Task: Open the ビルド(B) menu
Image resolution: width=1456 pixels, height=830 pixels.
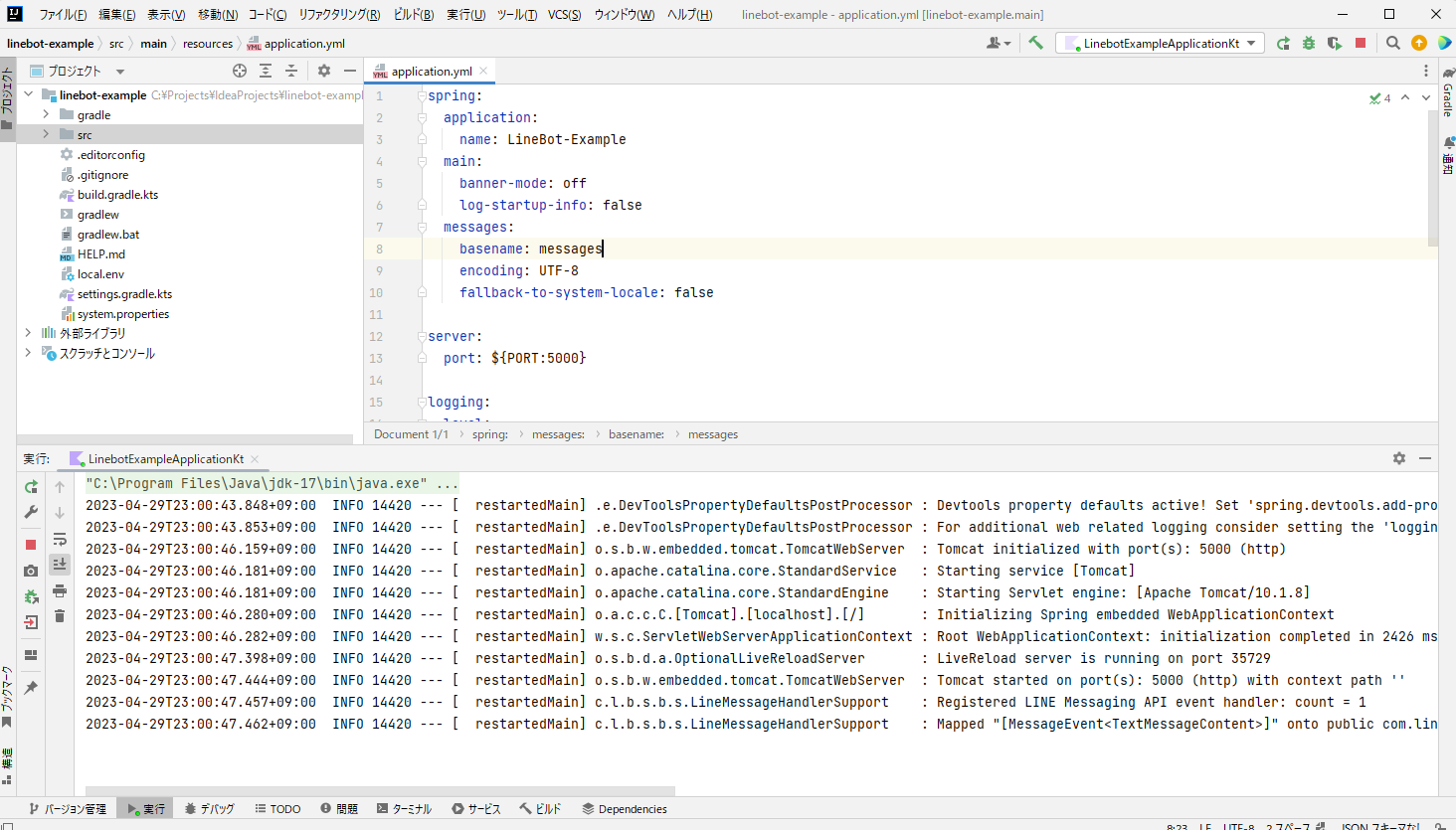Action: (x=414, y=15)
